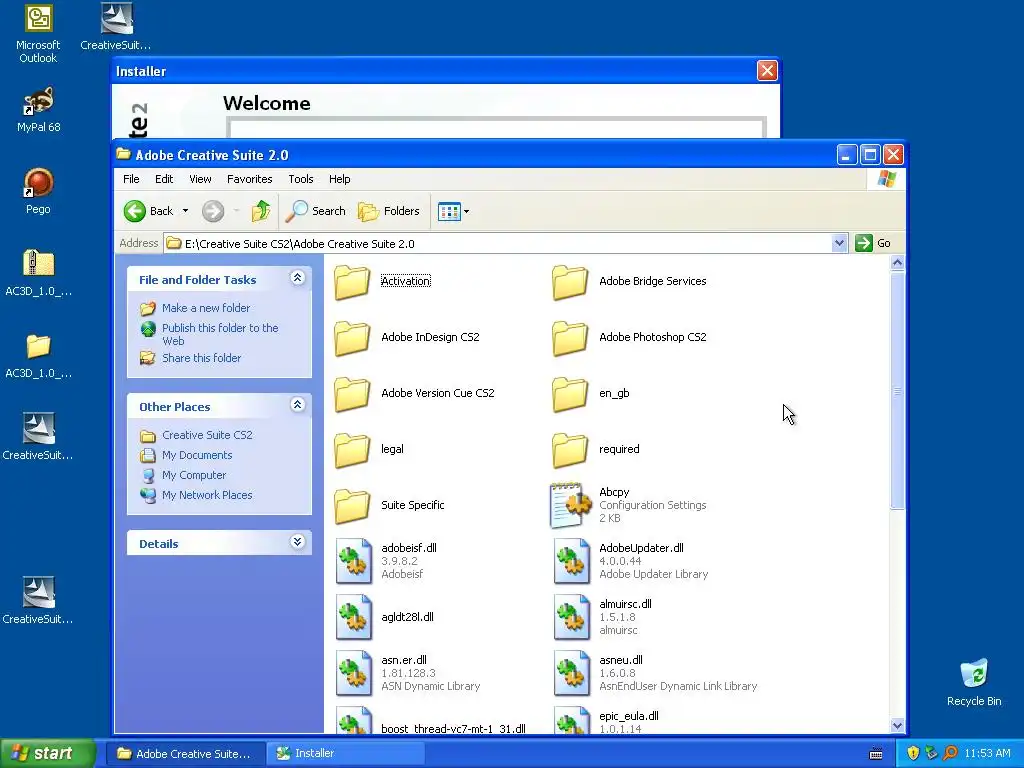Viewport: 1024px width, 768px height.
Task: Select the required folder
Action: [596, 450]
